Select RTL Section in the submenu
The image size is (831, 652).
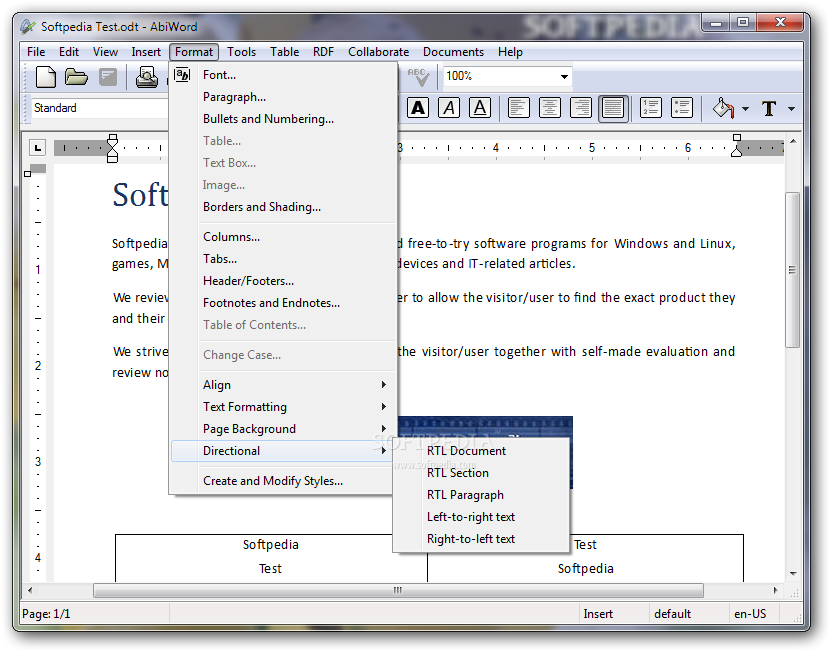(481, 473)
